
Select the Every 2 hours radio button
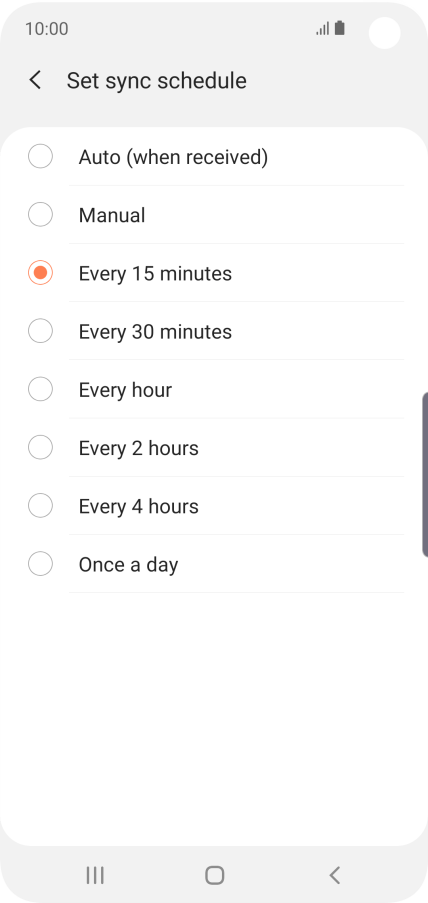point(40,447)
